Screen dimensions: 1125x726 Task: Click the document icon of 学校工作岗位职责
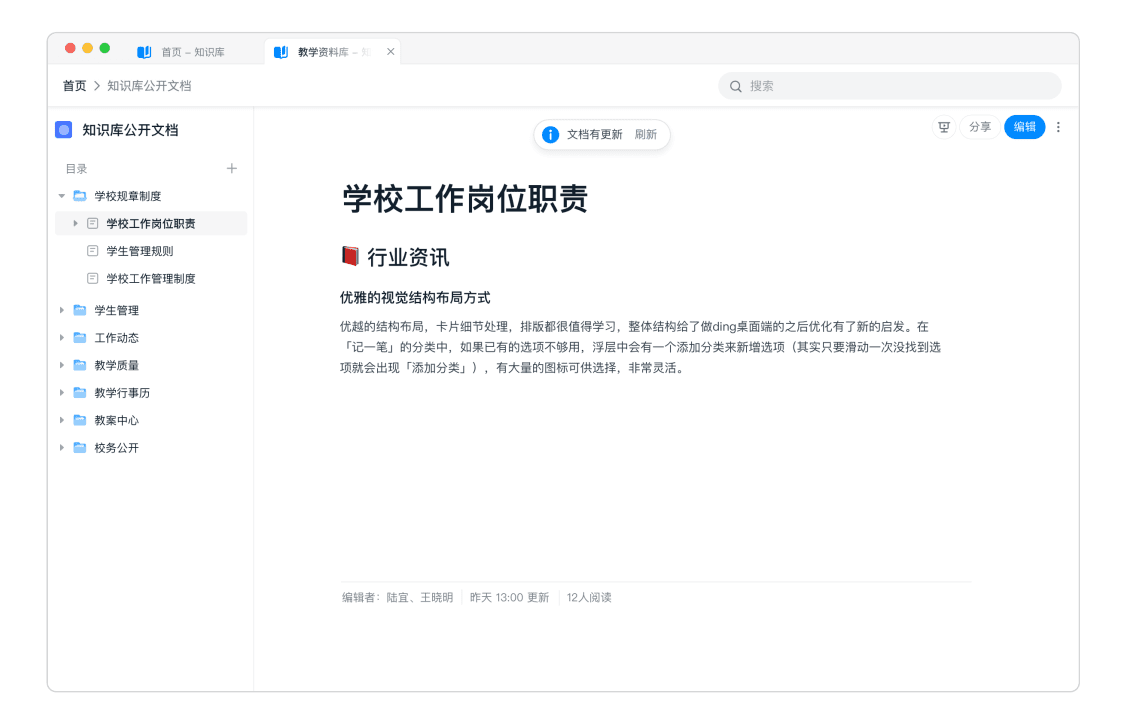click(93, 223)
